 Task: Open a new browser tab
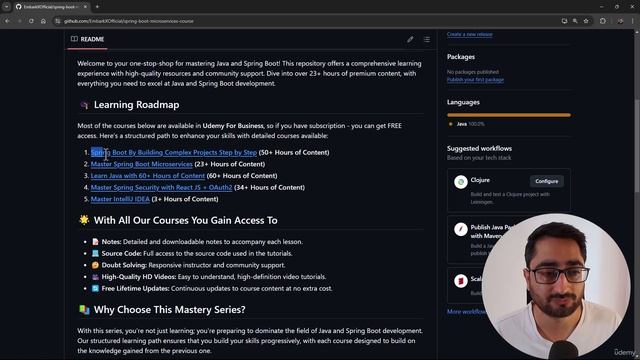tap(97, 7)
